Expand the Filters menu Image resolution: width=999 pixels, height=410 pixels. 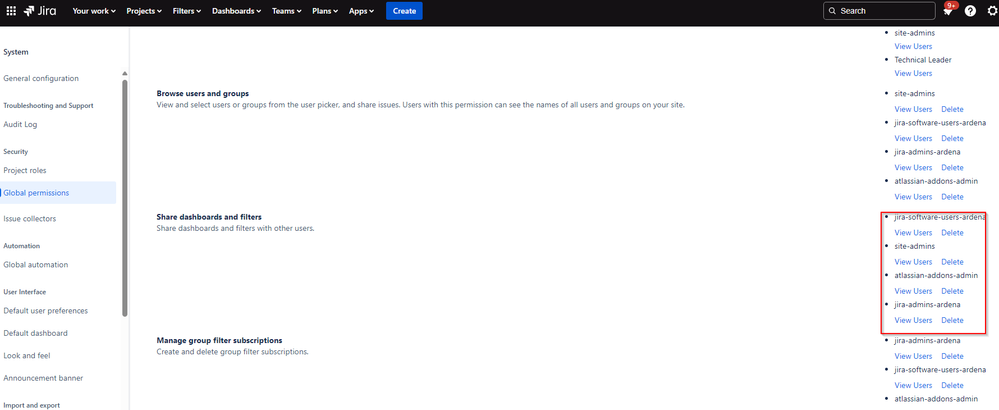pyautogui.click(x=187, y=11)
